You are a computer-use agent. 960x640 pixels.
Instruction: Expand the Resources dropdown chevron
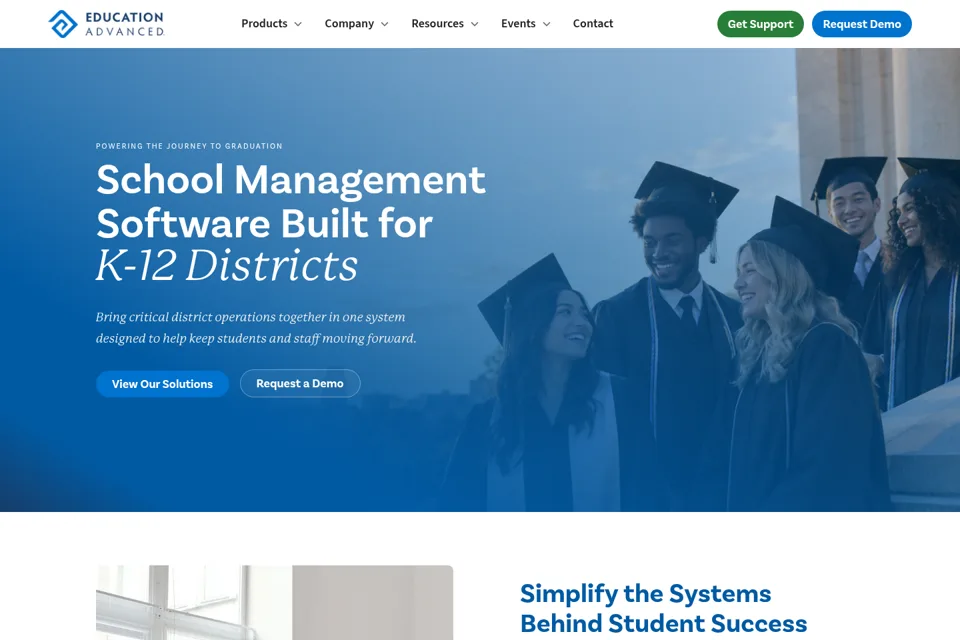[474, 24]
